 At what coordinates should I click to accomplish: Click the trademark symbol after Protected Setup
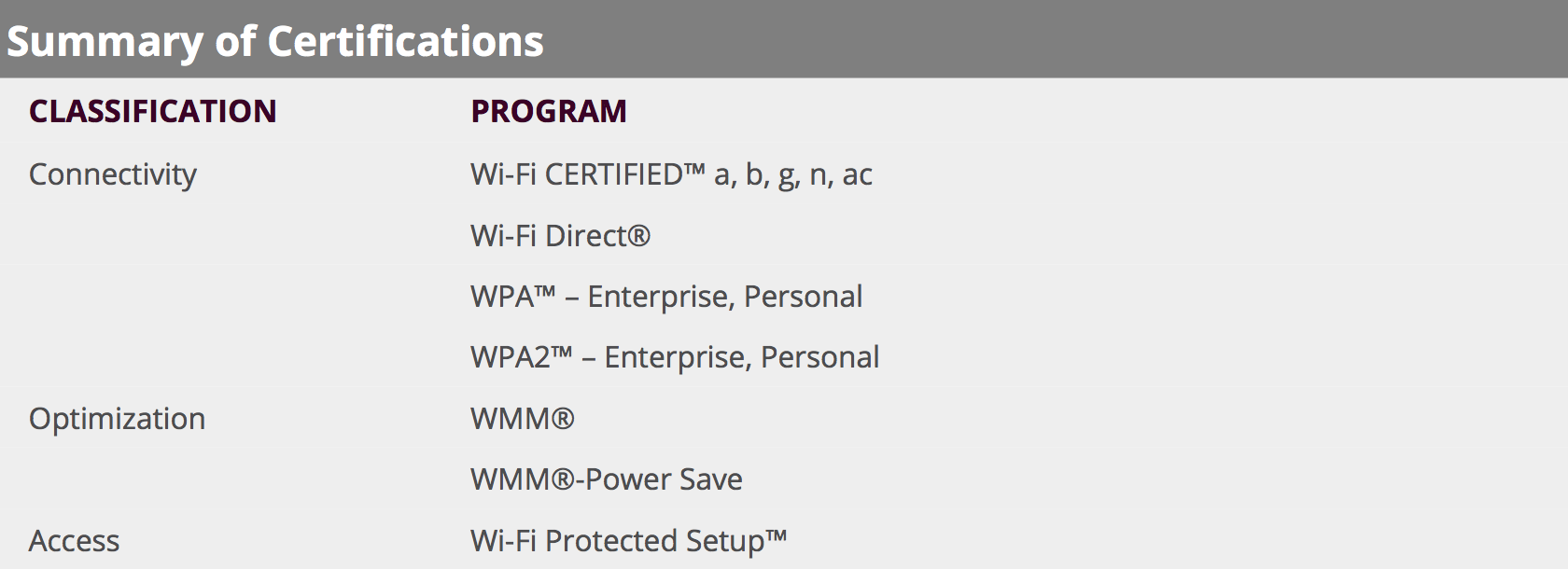(x=777, y=536)
